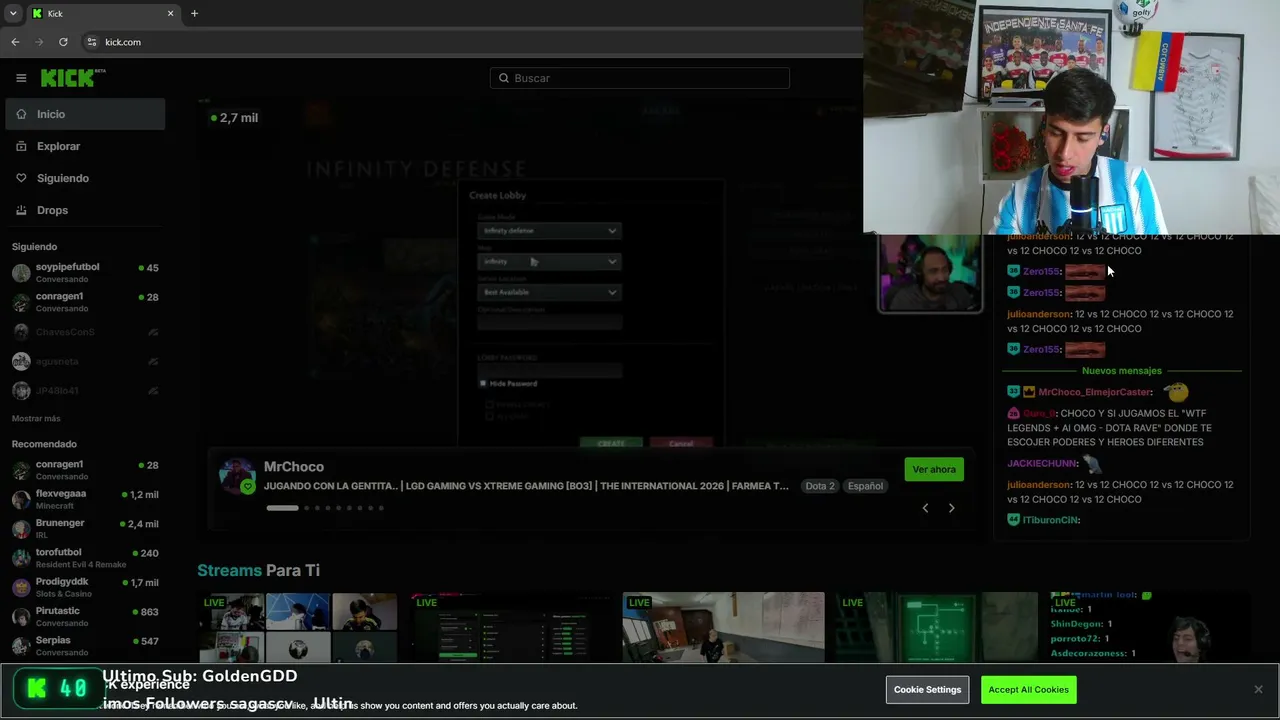Click the Inicio house icon
This screenshot has width=1280, height=720.
click(21, 114)
